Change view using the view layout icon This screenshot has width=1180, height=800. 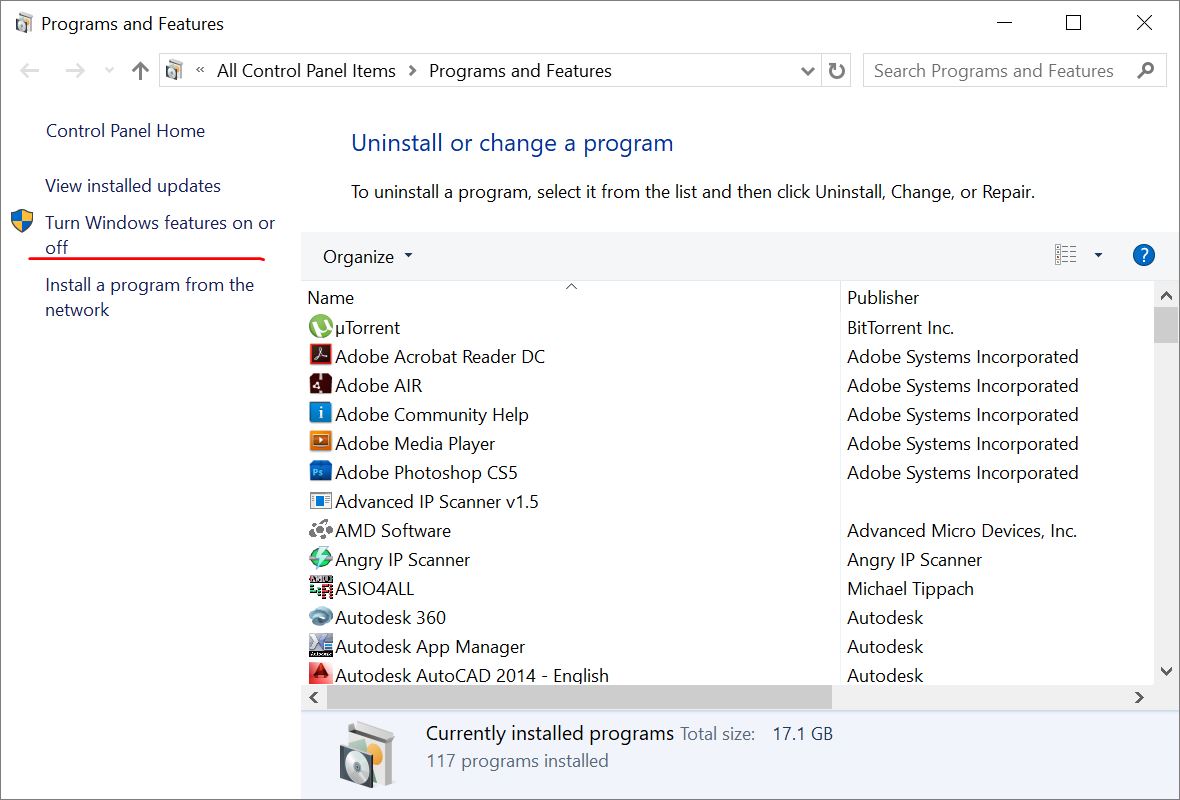pyautogui.click(x=1065, y=256)
